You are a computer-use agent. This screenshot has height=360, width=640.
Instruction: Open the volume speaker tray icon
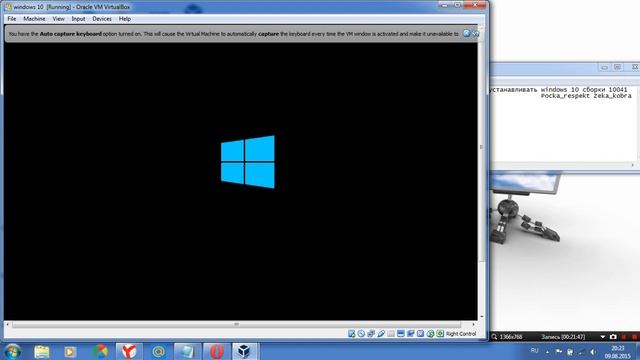[x=593, y=351]
